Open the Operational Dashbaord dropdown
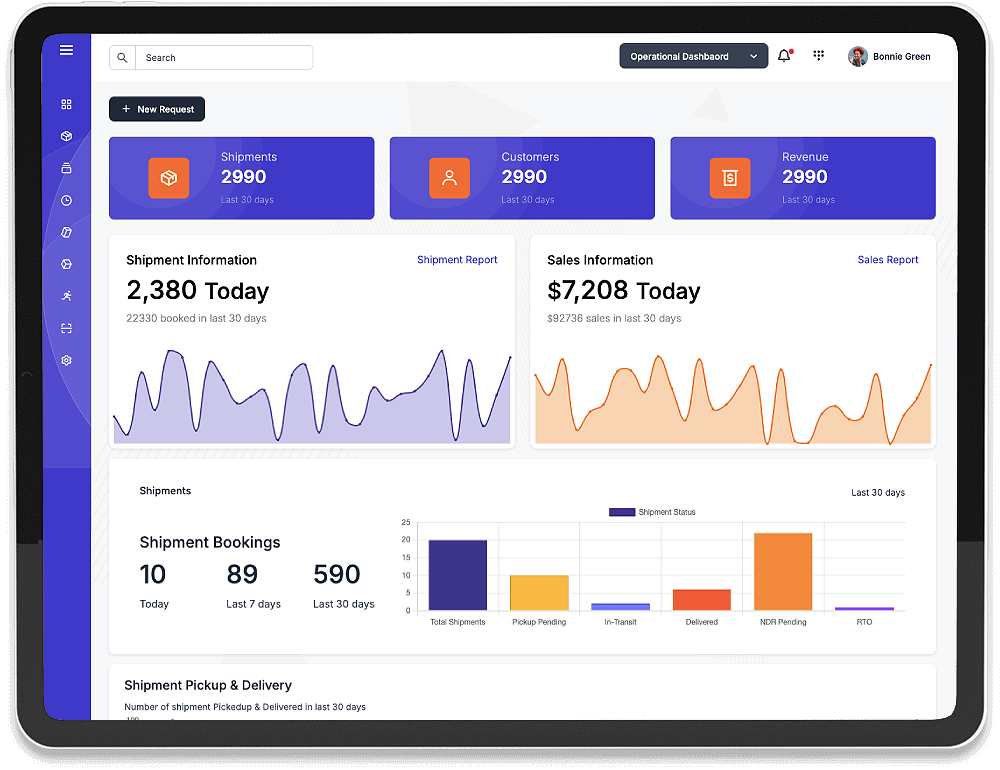The image size is (1000, 770). (693, 56)
